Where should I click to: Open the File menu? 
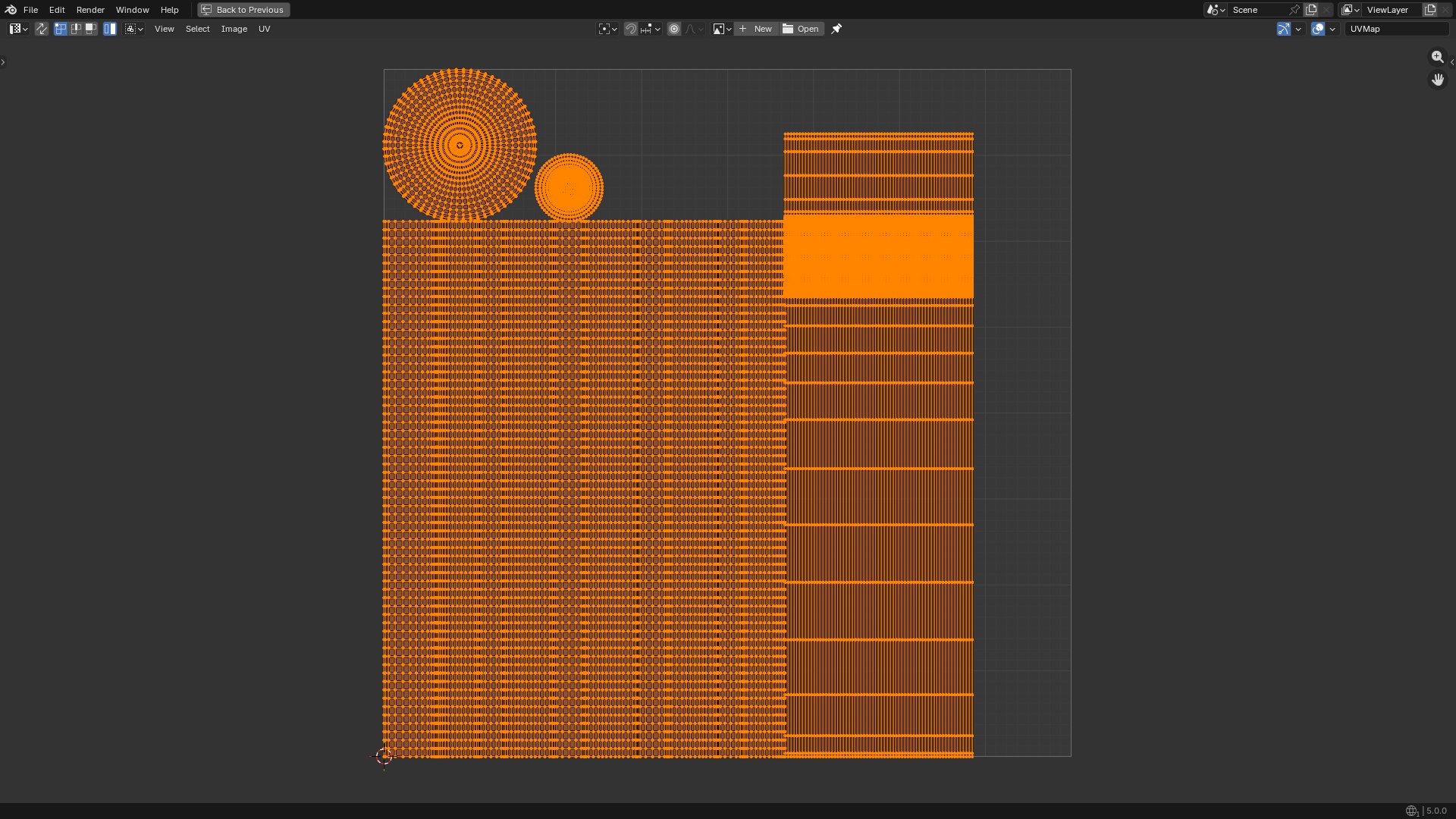tap(30, 10)
